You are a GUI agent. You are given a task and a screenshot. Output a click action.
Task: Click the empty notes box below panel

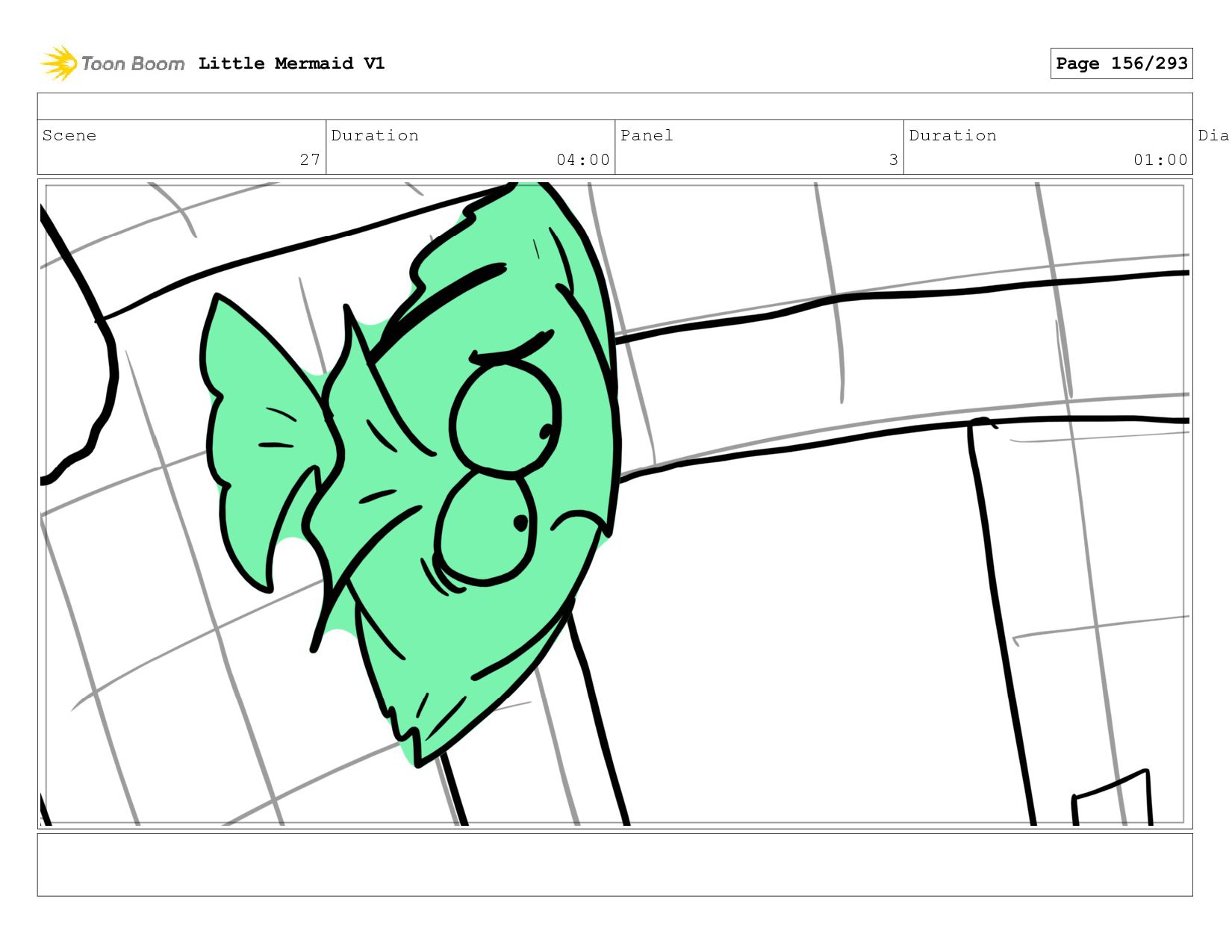tap(615, 865)
